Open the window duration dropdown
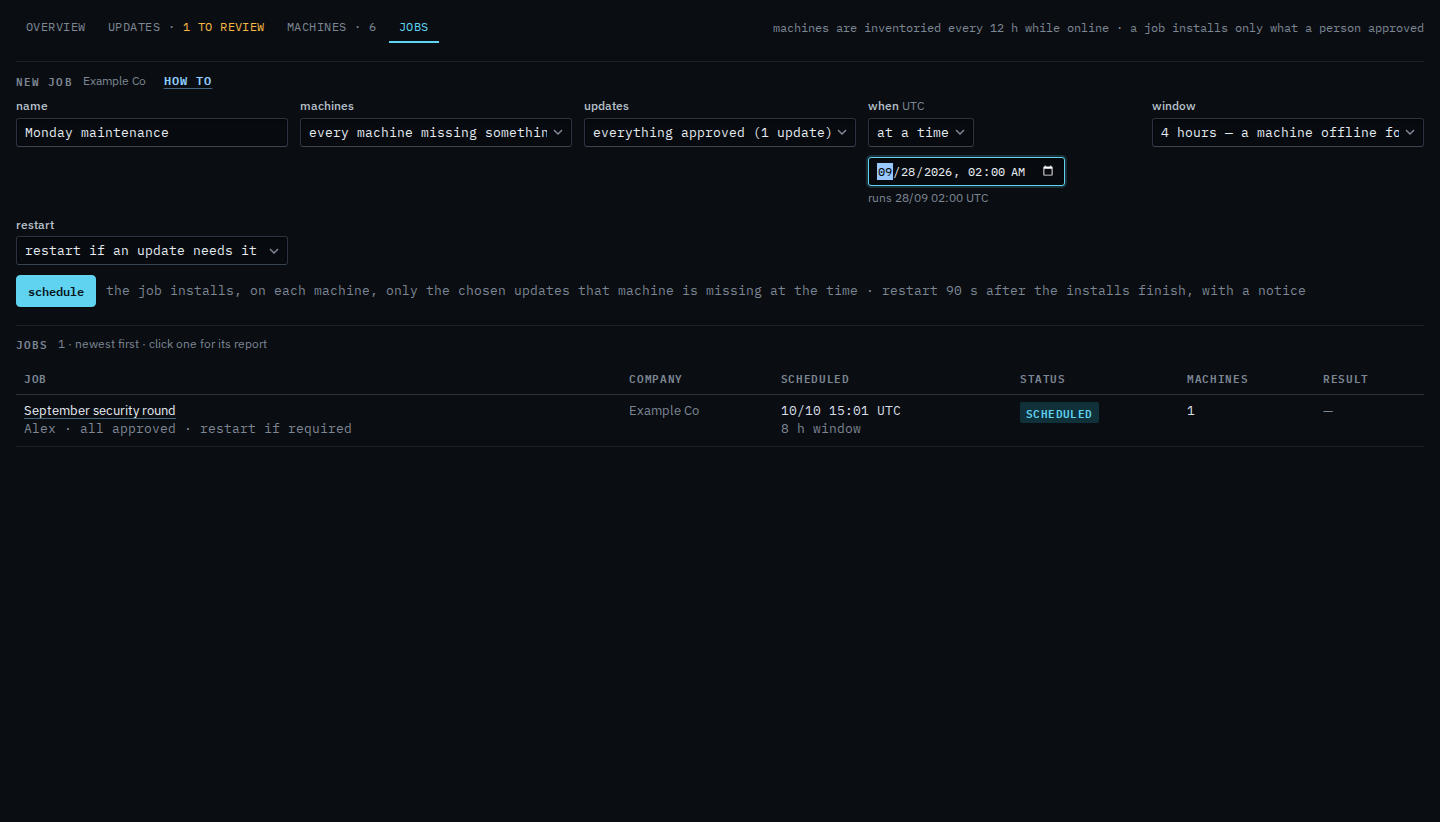Viewport: 1440px width, 822px height. (1288, 132)
